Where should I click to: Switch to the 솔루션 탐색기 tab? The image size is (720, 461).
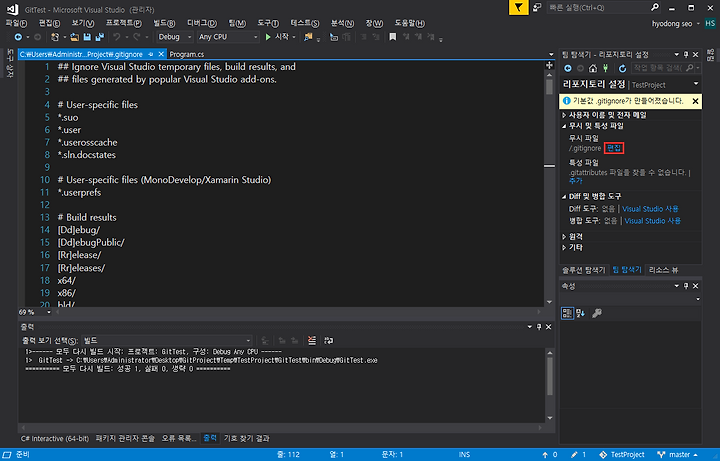coord(584,270)
